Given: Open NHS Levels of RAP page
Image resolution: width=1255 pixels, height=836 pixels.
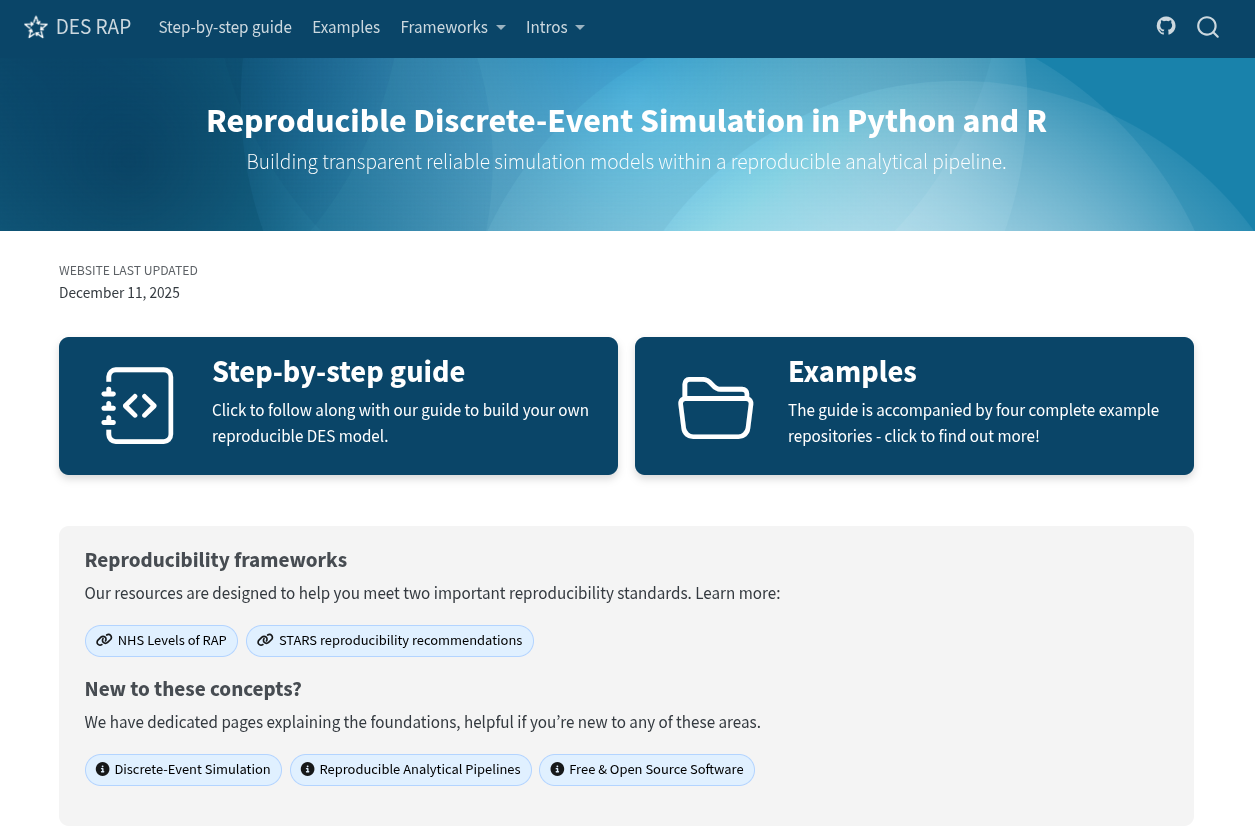Looking at the screenshot, I should tap(161, 640).
